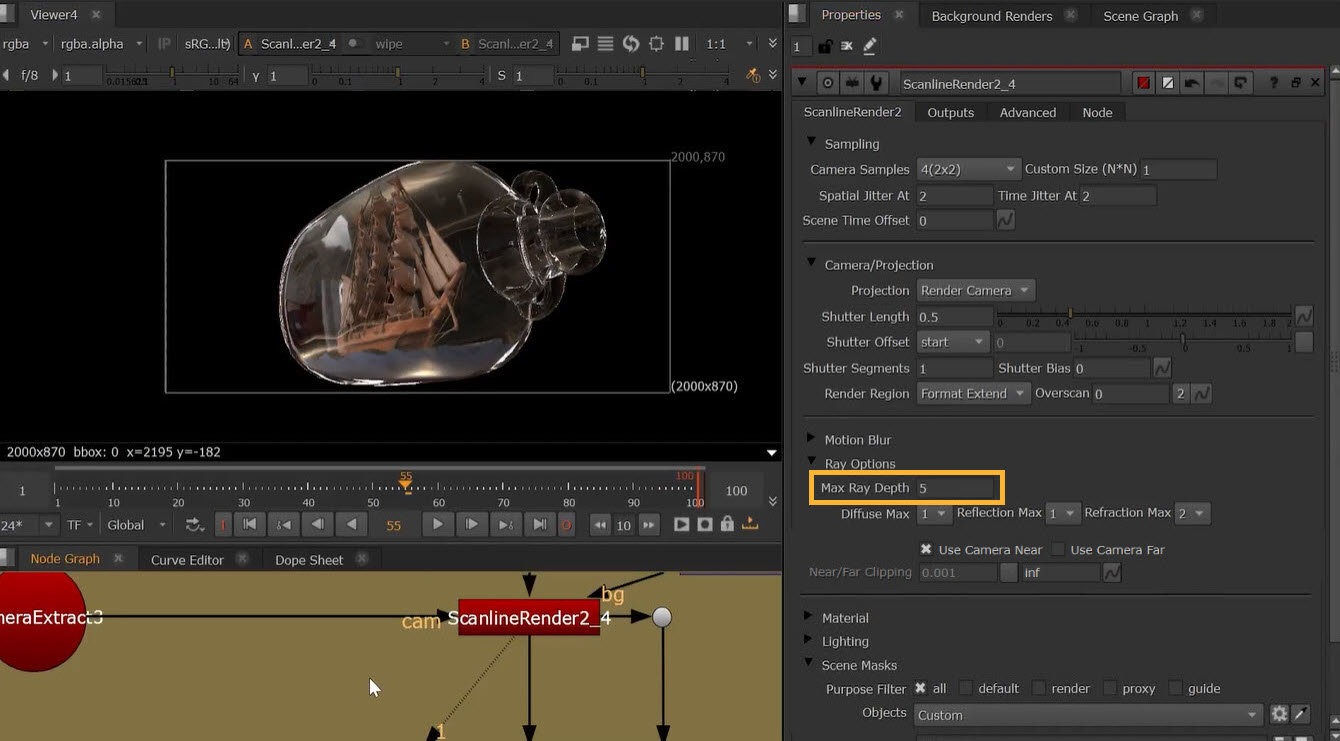Switch to the Scene Graph tab

pyautogui.click(x=1140, y=16)
